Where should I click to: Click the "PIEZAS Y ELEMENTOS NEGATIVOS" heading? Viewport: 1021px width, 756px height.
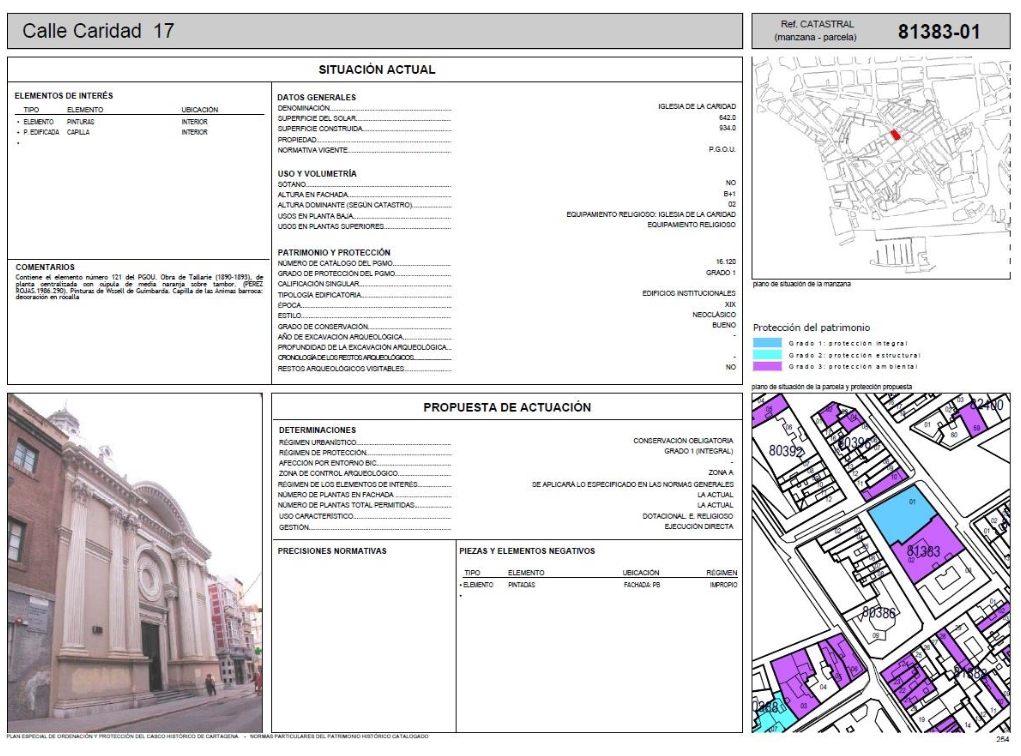point(527,551)
